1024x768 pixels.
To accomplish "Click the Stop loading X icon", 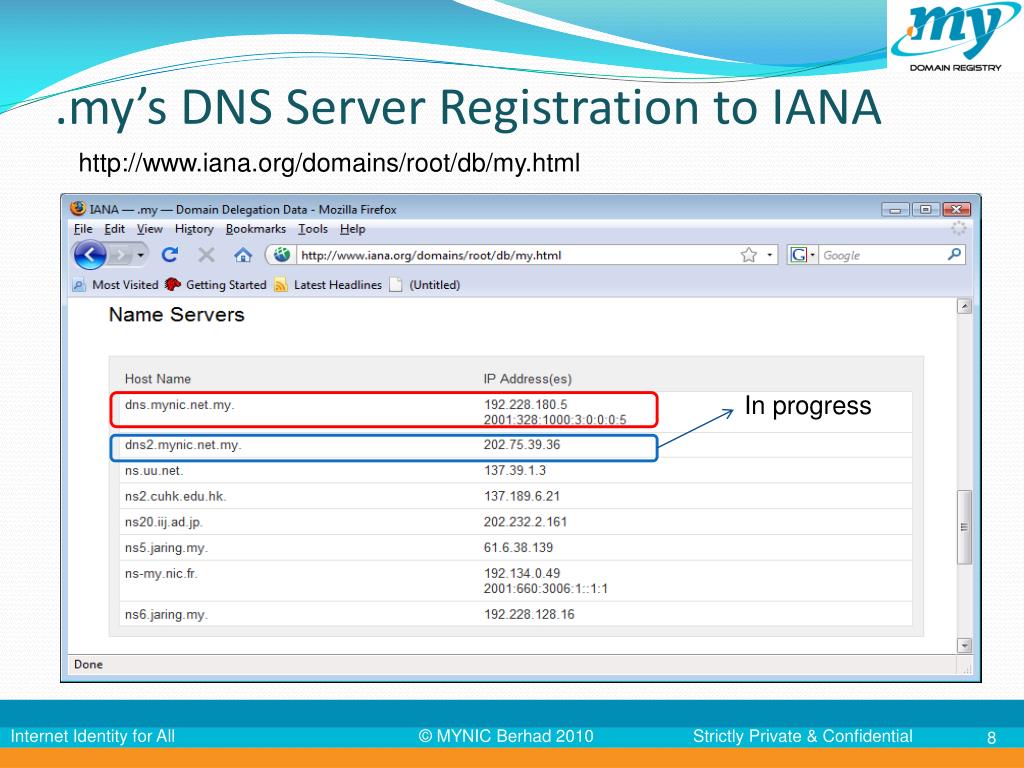I will tap(206, 255).
